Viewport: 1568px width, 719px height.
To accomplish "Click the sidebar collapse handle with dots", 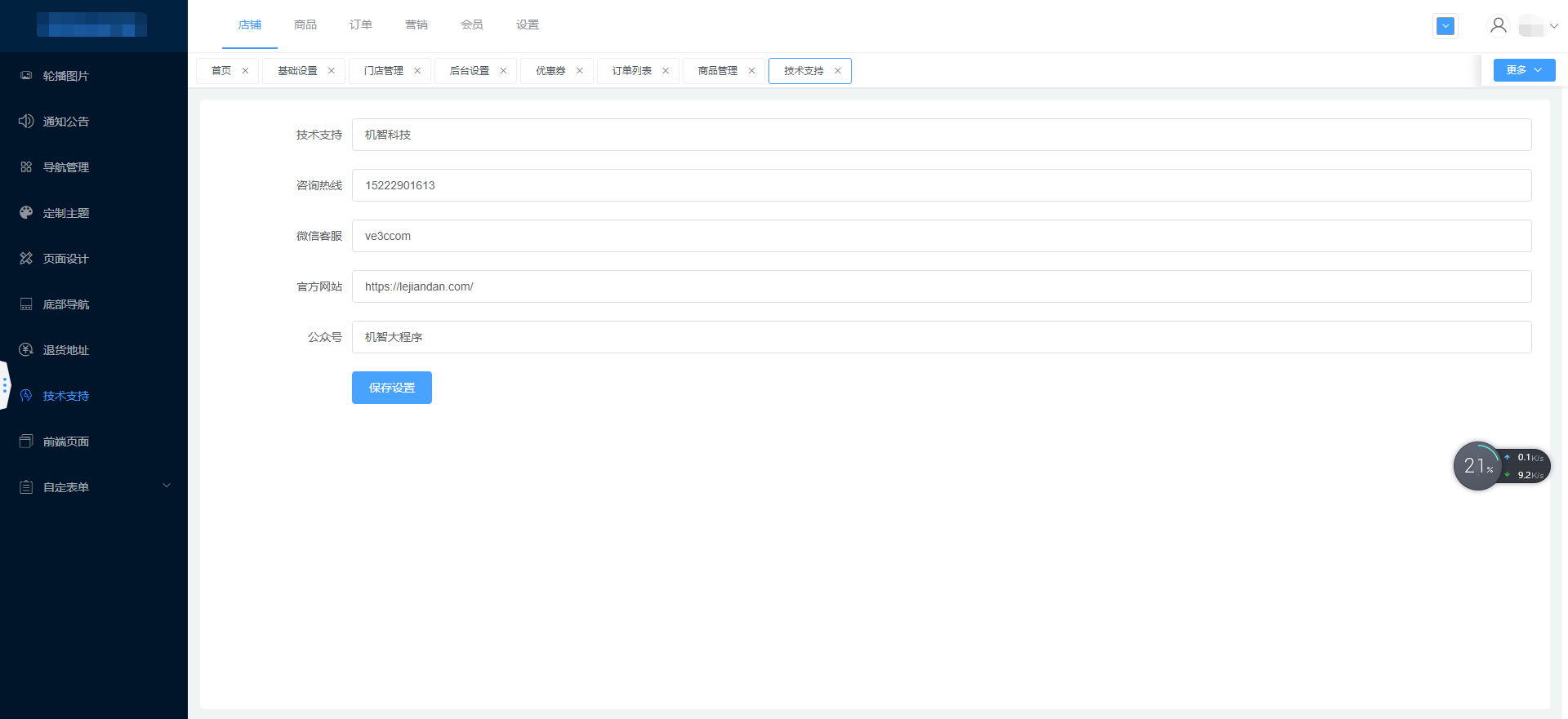I will pos(5,384).
